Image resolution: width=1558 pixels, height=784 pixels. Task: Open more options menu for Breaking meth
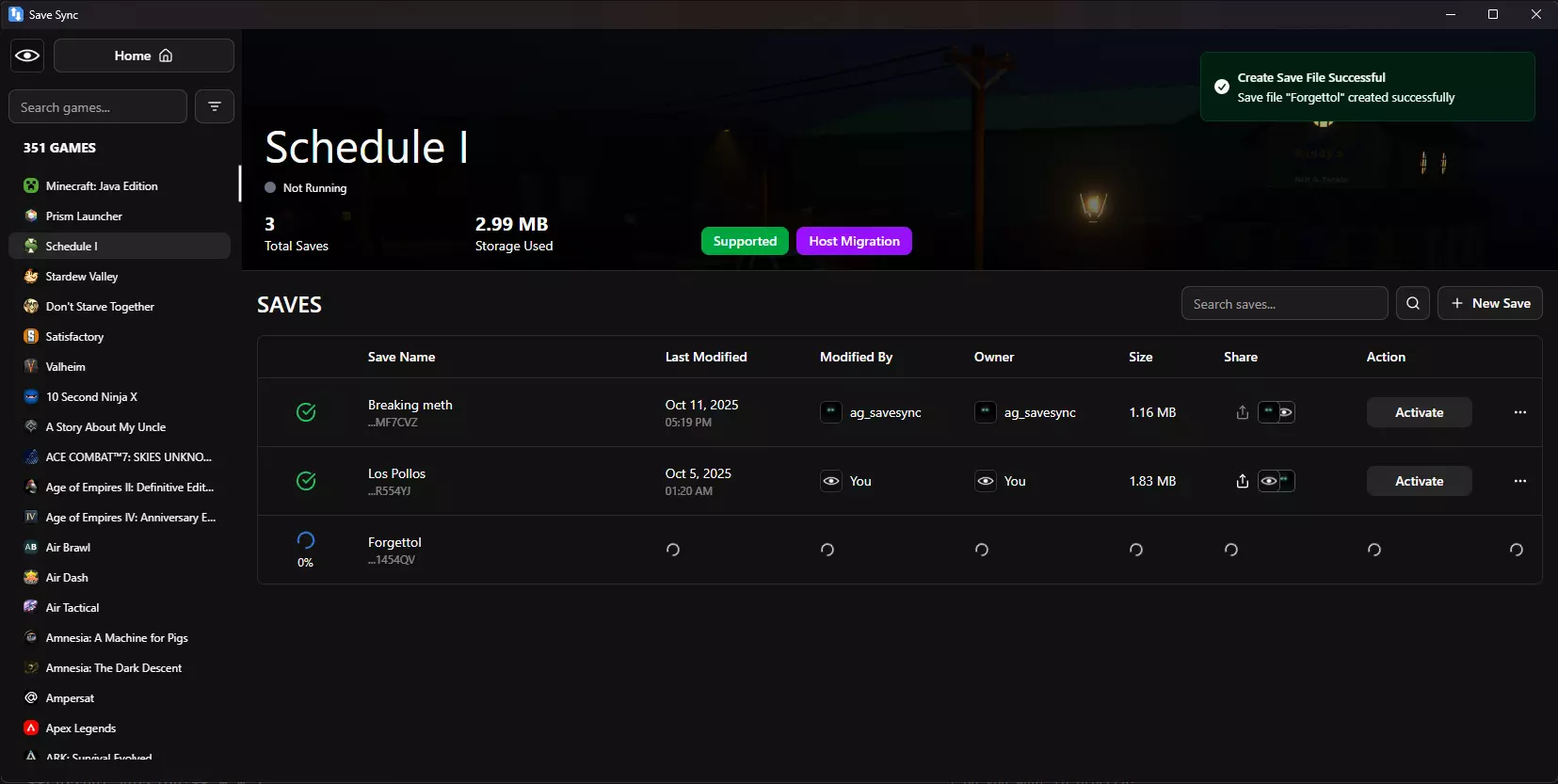tap(1520, 412)
